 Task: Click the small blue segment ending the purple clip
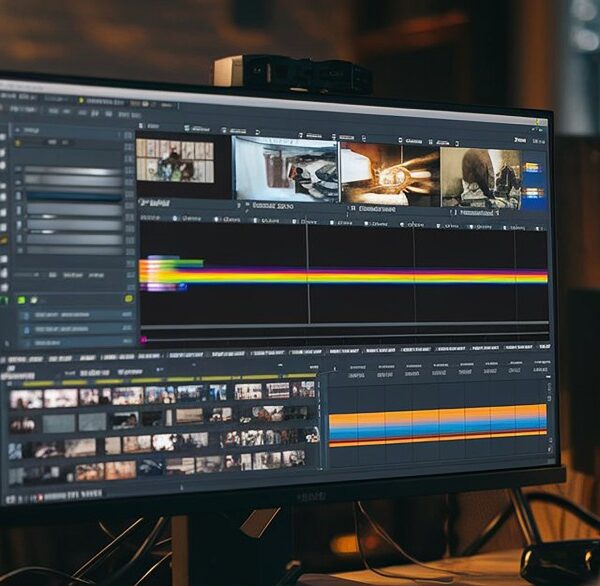click(183, 286)
